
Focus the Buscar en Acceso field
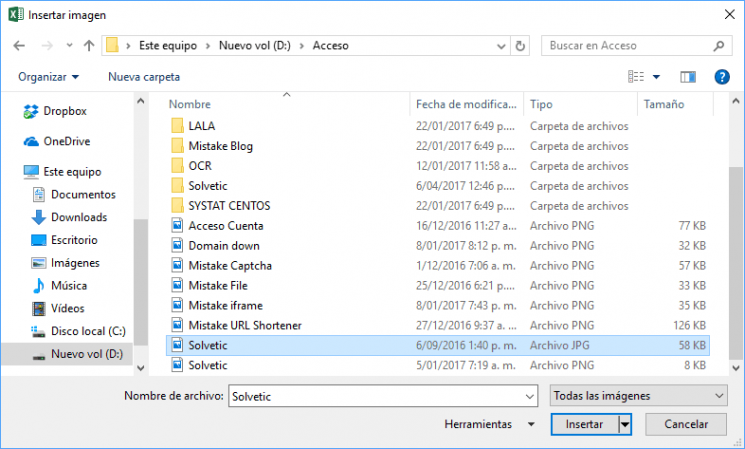[x=636, y=46]
